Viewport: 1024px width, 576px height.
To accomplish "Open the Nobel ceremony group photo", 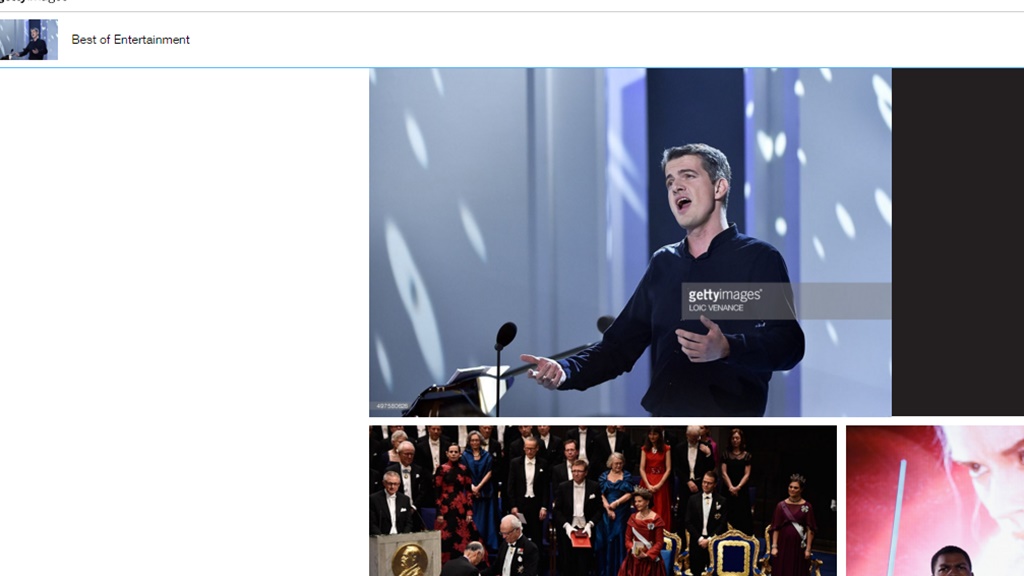I will [603, 501].
